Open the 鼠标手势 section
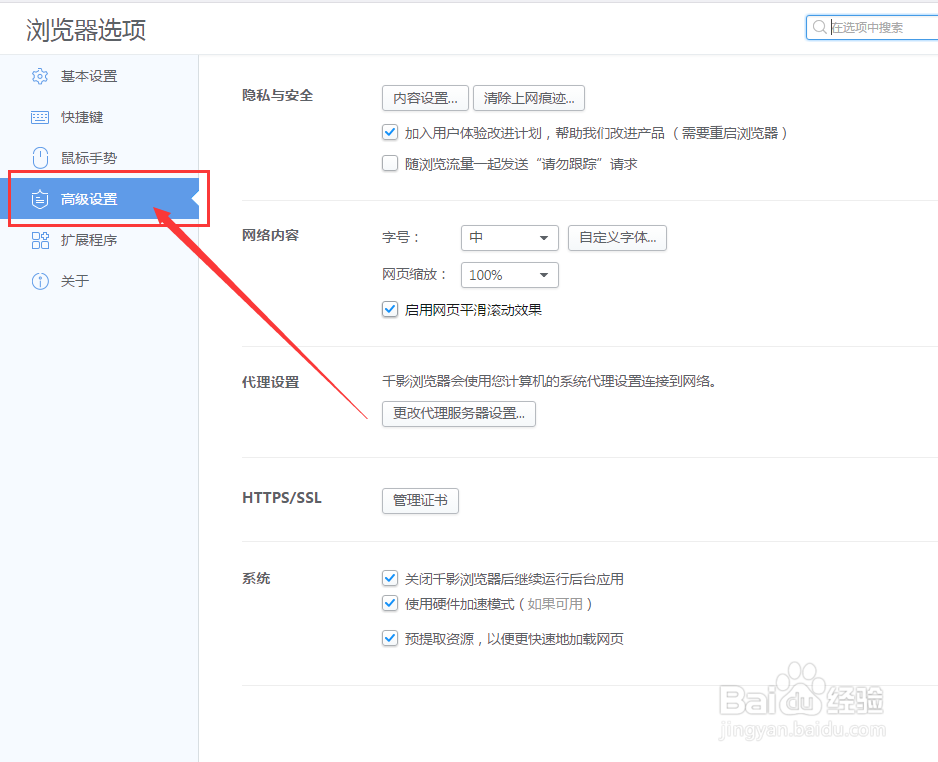This screenshot has width=938, height=762. (99, 158)
